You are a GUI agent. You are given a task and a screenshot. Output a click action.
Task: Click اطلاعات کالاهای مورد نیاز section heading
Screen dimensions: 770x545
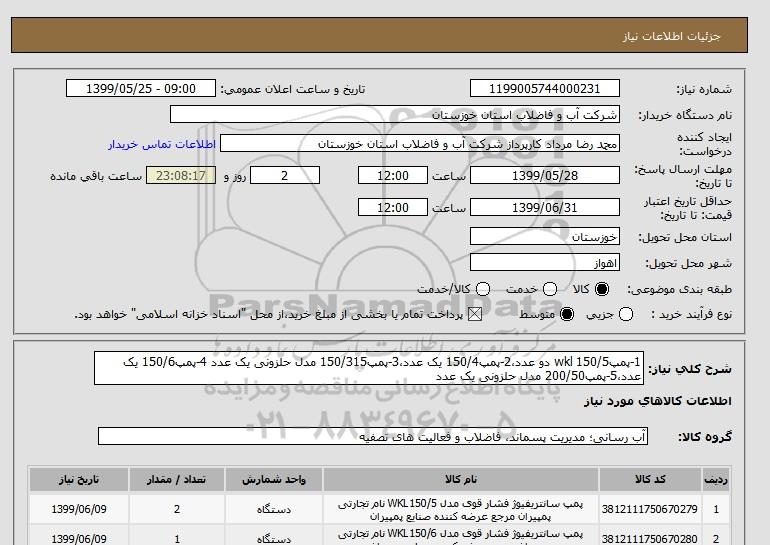point(658,402)
